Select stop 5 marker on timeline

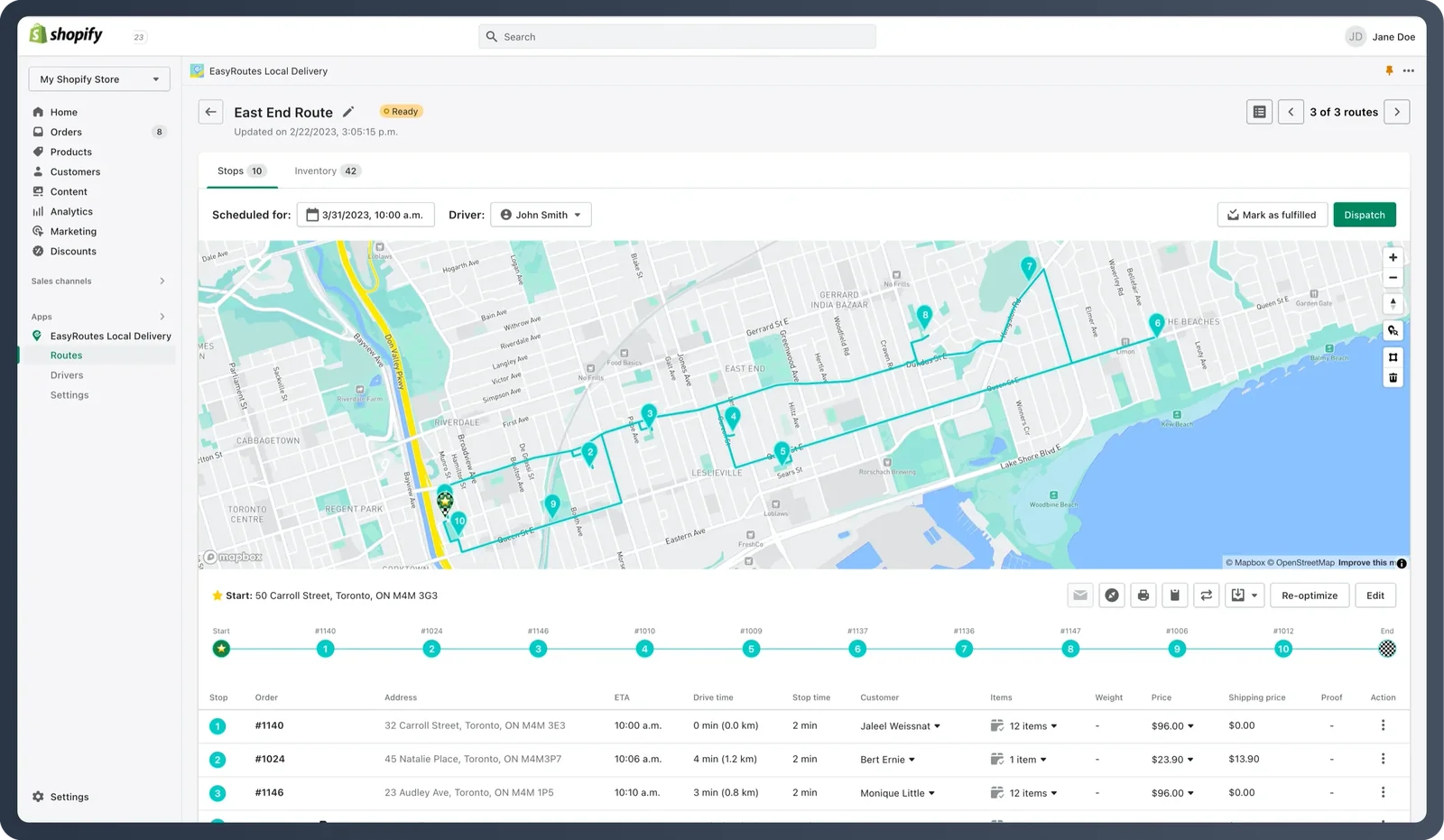coord(751,649)
